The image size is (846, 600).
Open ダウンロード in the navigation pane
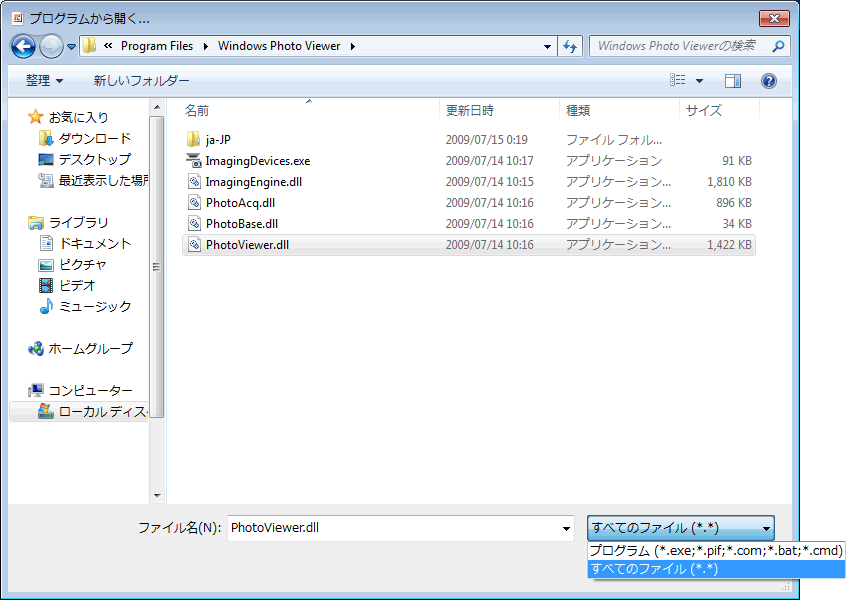94,138
